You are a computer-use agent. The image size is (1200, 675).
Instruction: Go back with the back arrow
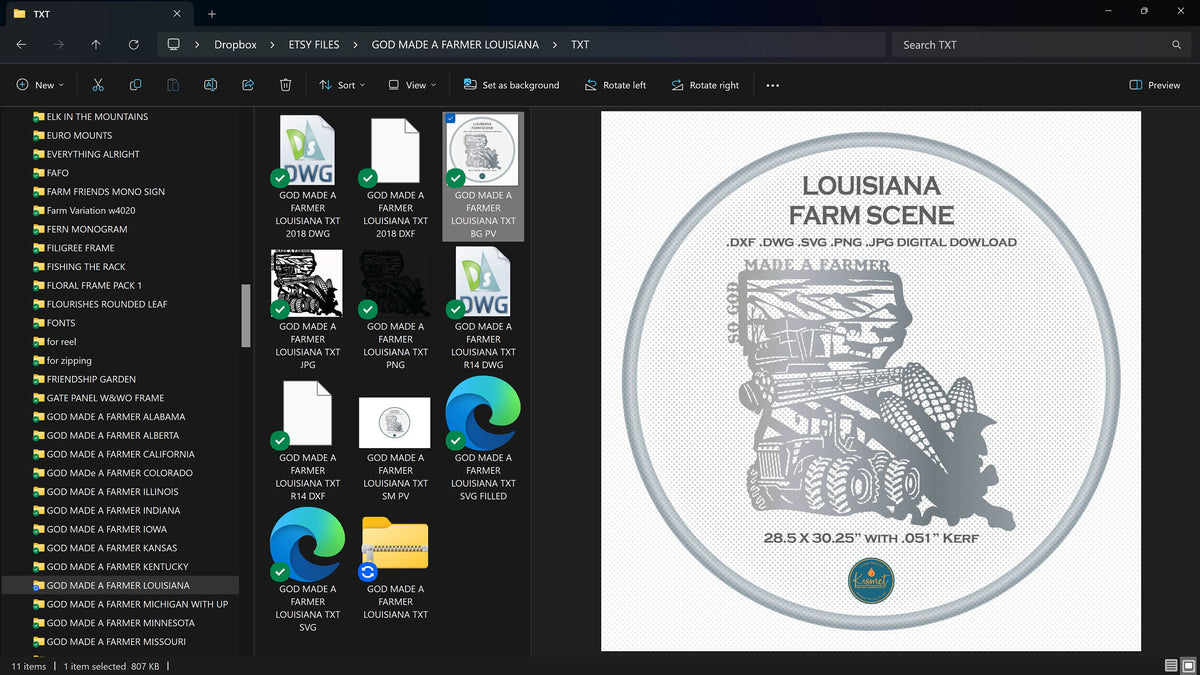pyautogui.click(x=21, y=45)
